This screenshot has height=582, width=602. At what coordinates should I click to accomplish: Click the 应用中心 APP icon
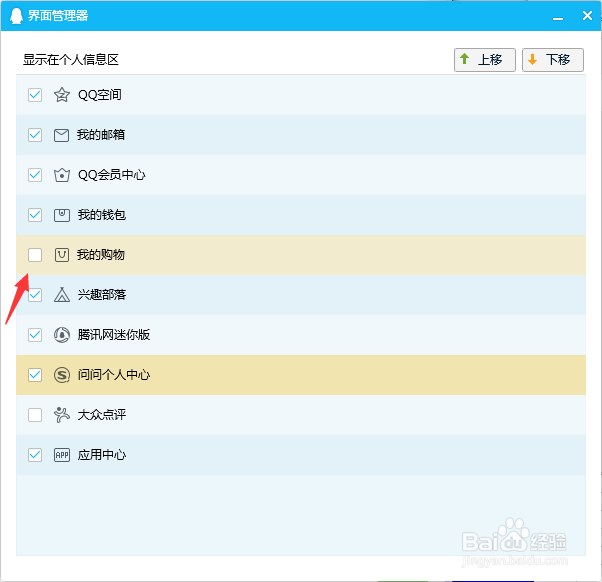61,455
